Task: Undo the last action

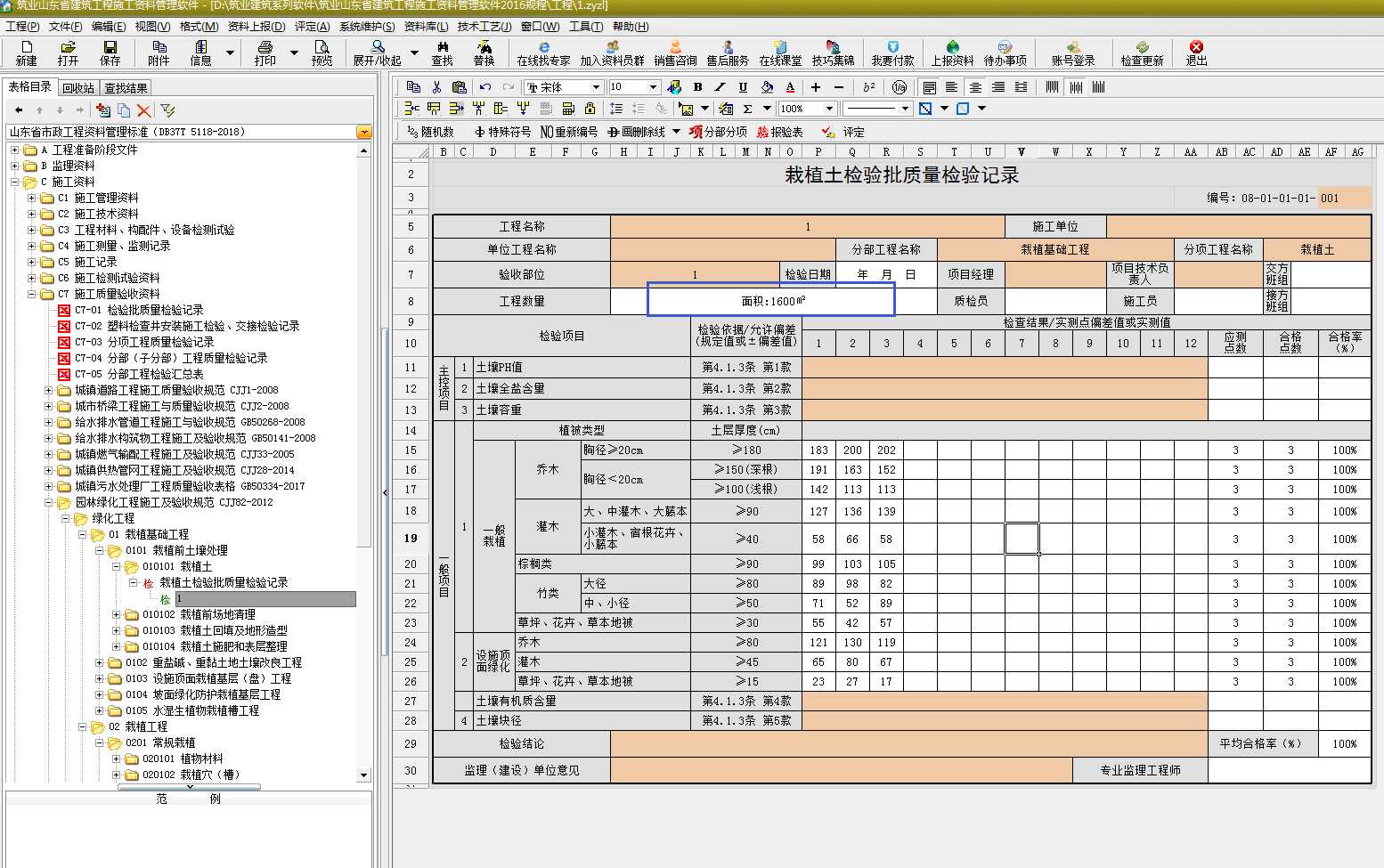Action: coord(485,86)
